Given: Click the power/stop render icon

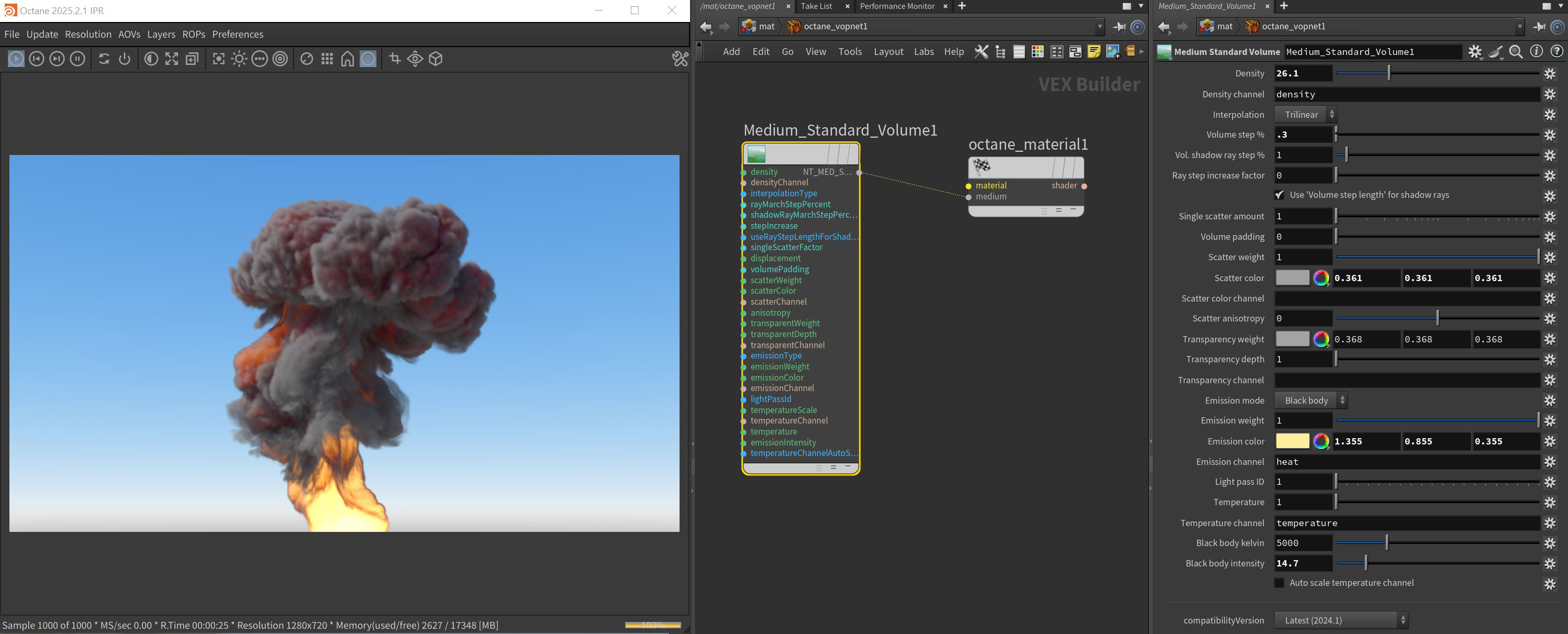Looking at the screenshot, I should [x=125, y=59].
